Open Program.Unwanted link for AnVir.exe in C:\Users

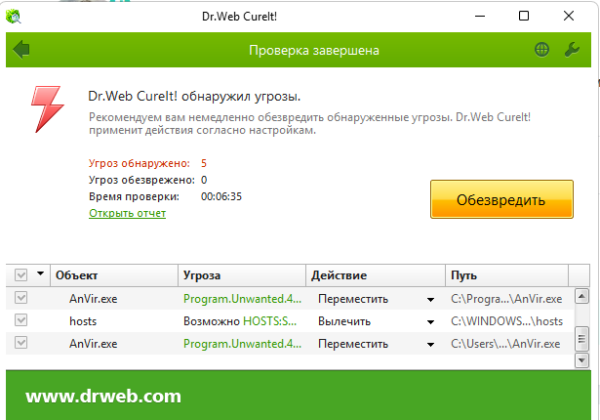tap(242, 343)
